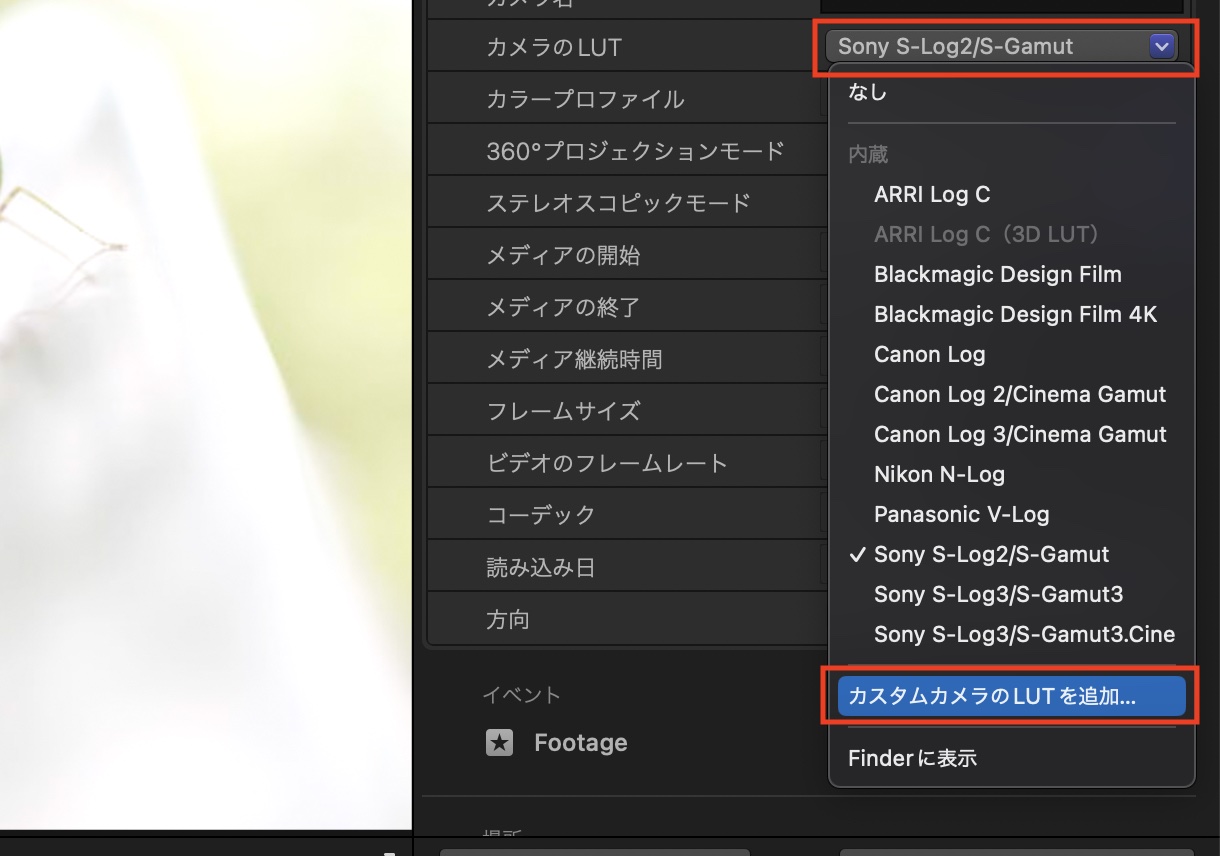Select Canon Log 2/Cinema Gamut option
The width and height of the screenshot is (1220, 856).
point(1020,394)
